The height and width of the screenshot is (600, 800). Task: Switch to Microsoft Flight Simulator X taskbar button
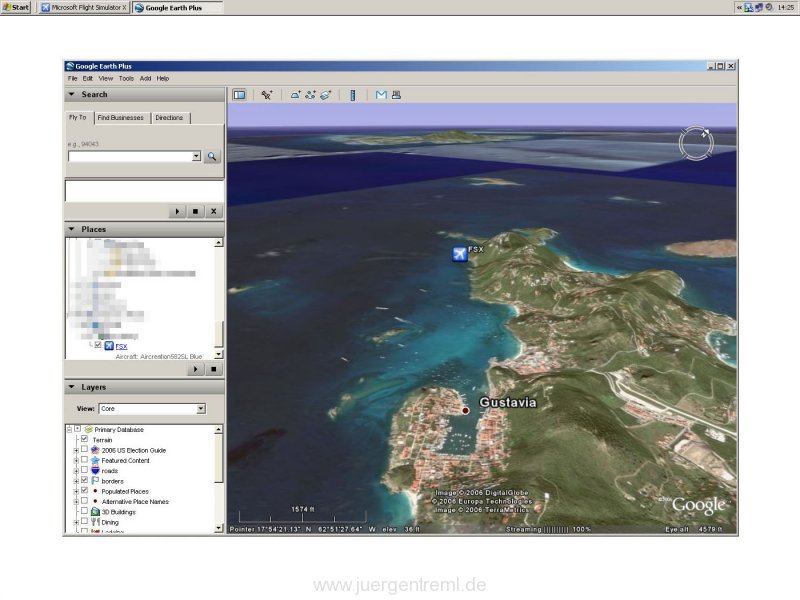pos(84,8)
